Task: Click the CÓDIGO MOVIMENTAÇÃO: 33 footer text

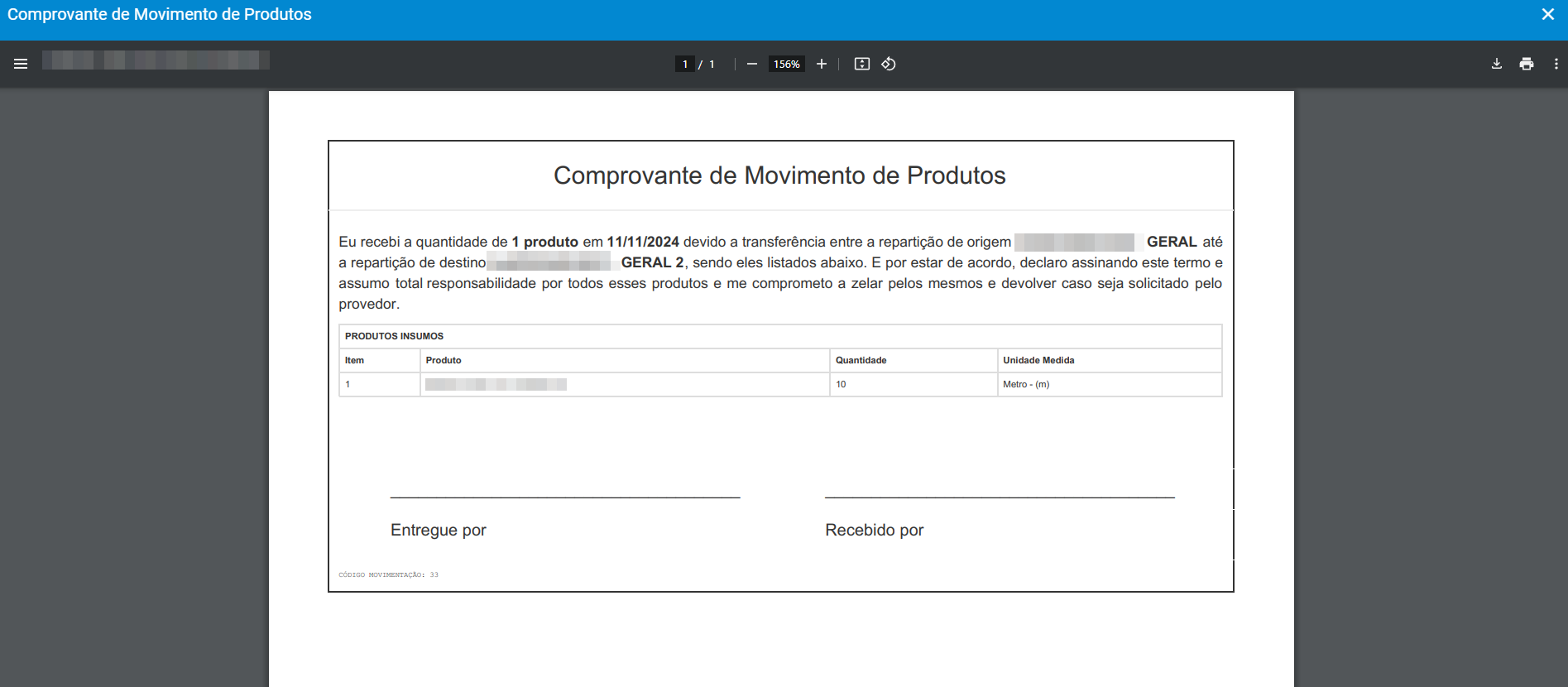Action: (388, 574)
